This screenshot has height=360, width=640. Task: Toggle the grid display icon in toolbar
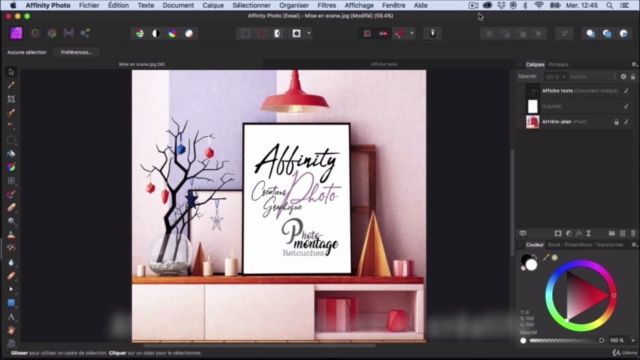click(x=367, y=33)
